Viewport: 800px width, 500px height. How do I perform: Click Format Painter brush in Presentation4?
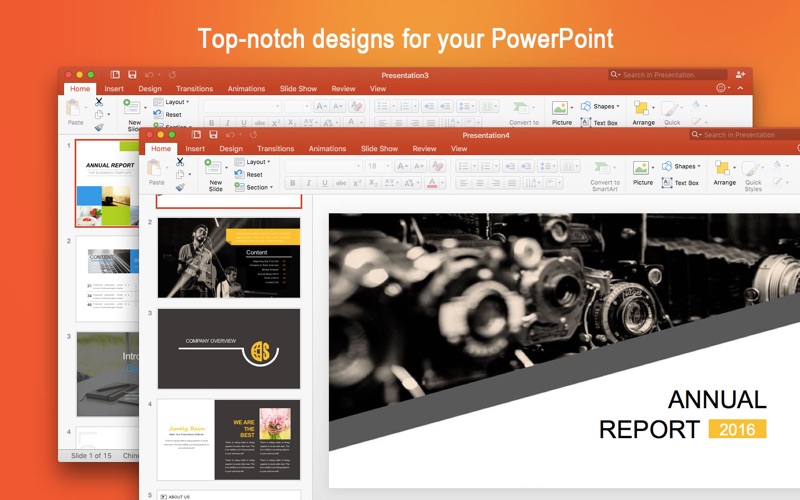pyautogui.click(x=180, y=187)
